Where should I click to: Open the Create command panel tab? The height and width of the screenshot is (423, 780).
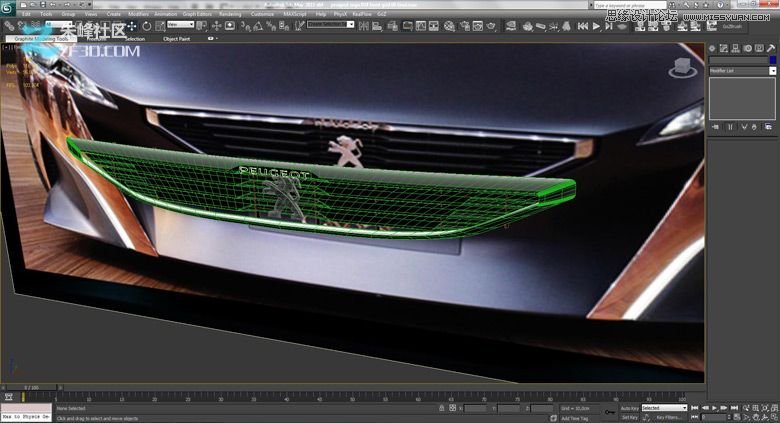coord(712,48)
